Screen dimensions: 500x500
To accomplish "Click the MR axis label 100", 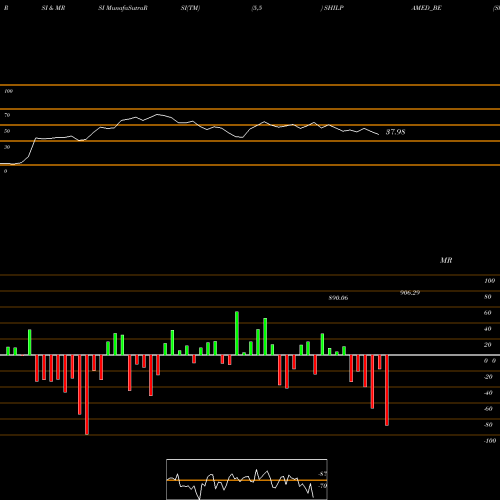I will tap(489, 281).
